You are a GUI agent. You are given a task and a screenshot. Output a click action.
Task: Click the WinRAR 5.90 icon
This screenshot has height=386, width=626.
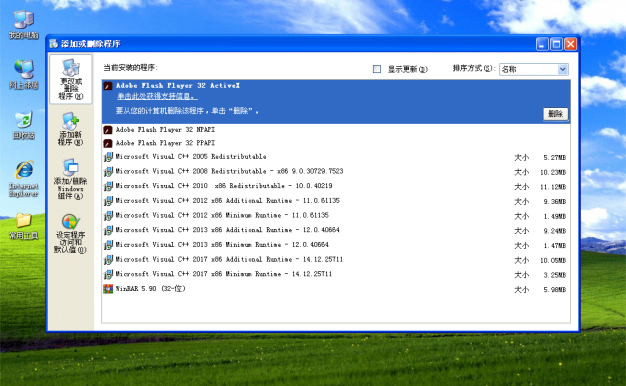point(108,289)
